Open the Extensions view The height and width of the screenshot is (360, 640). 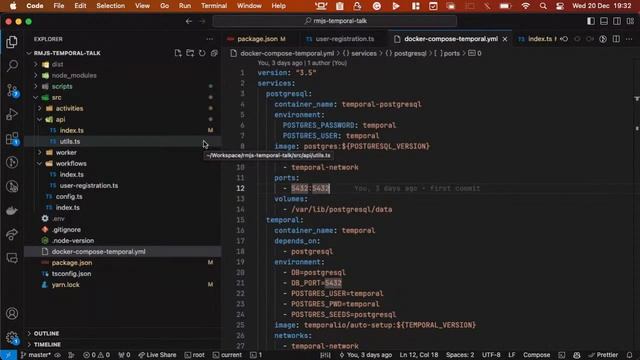[x=12, y=138]
